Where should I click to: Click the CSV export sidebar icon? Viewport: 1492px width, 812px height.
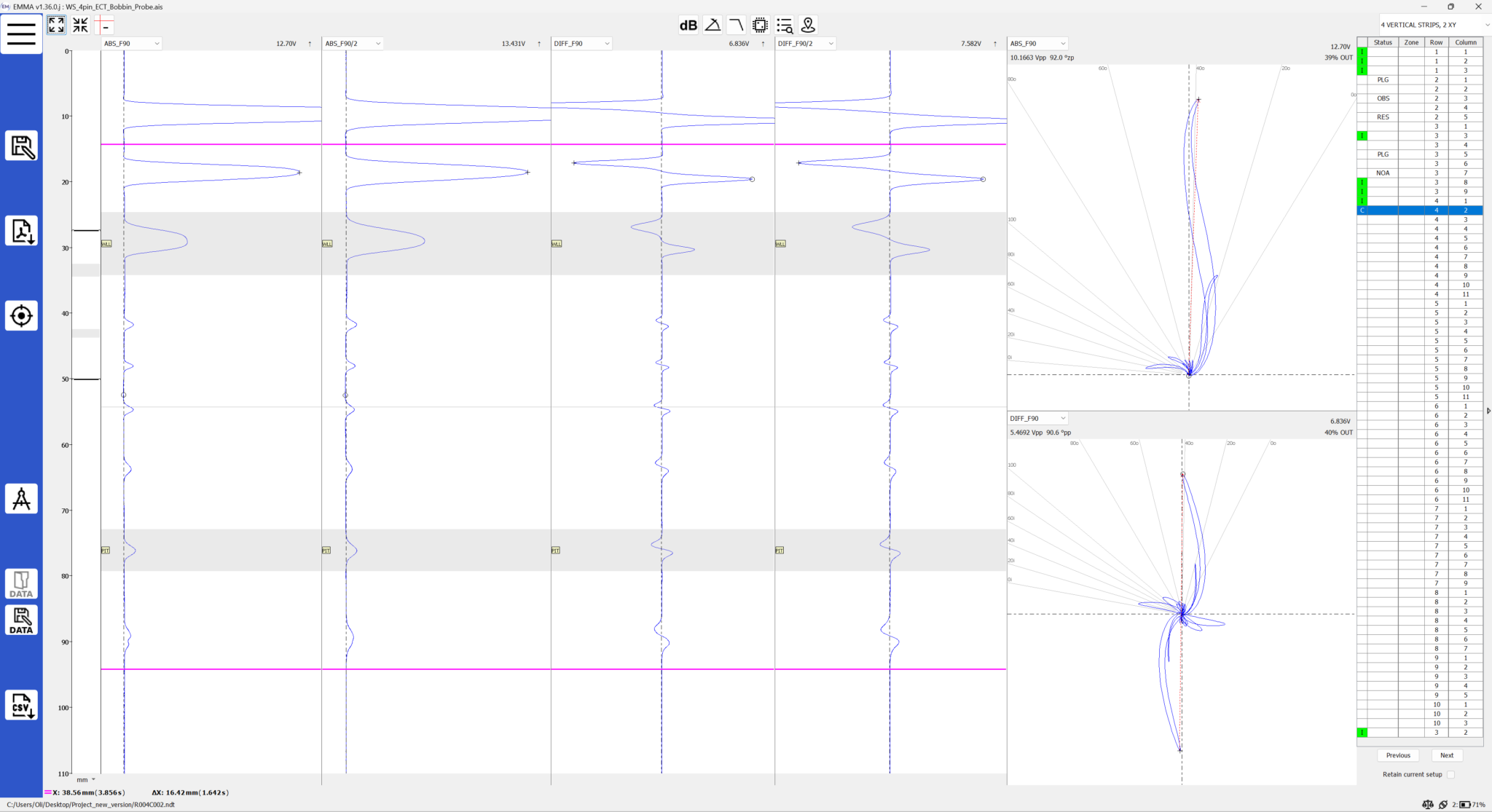tap(21, 705)
